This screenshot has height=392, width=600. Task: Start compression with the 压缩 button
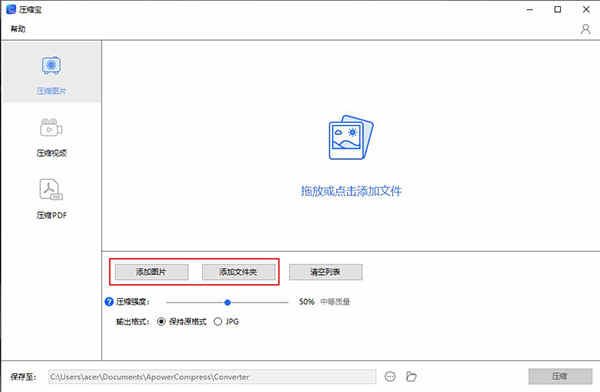click(560, 376)
